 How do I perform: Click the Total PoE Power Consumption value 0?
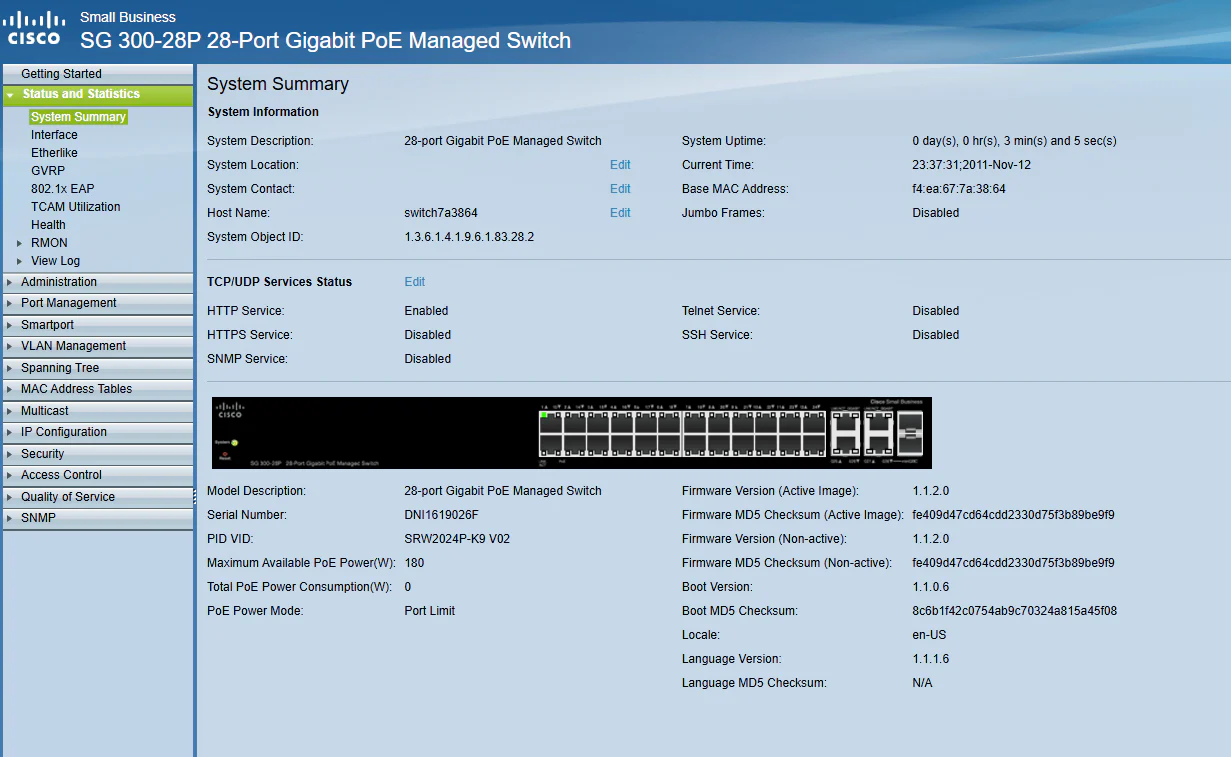[x=408, y=587]
